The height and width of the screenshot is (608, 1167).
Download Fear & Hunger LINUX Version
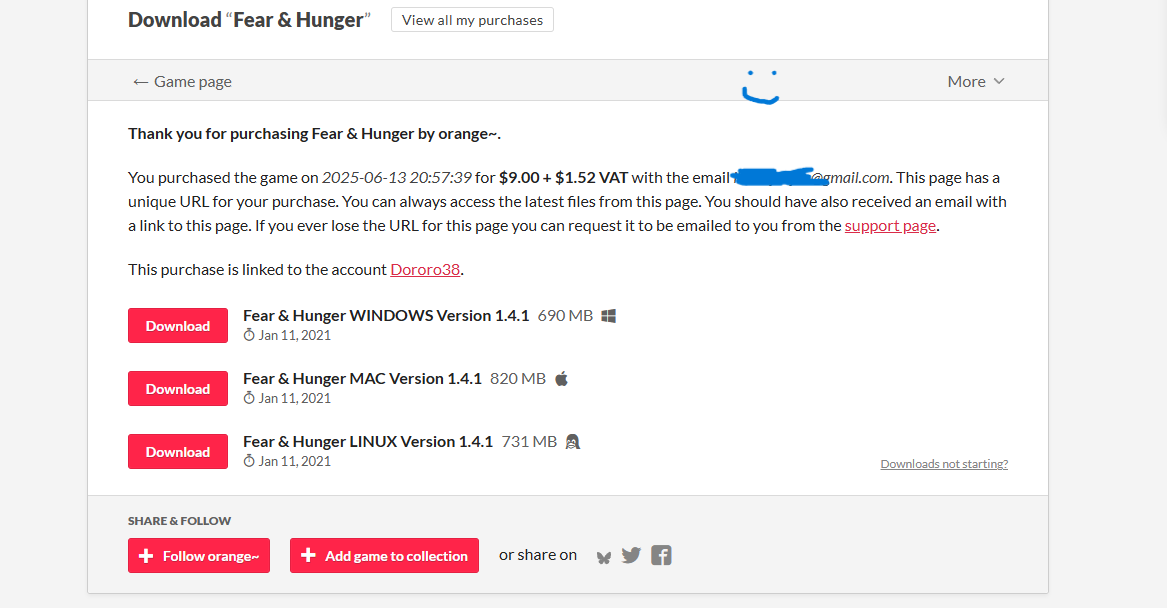coord(178,452)
